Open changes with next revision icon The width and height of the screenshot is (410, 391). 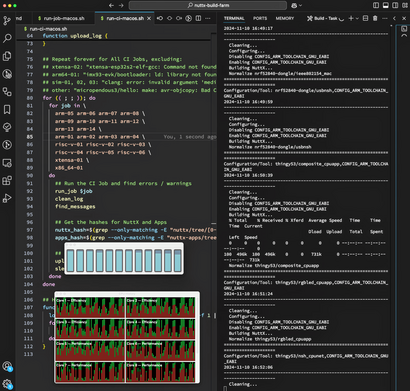tap(179, 18)
